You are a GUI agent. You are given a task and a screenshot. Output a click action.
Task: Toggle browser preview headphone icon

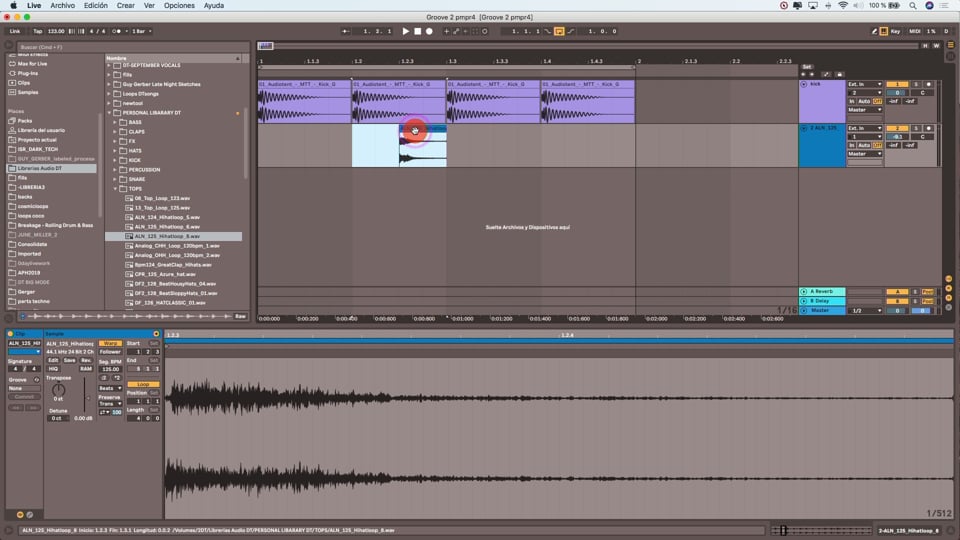click(23, 317)
